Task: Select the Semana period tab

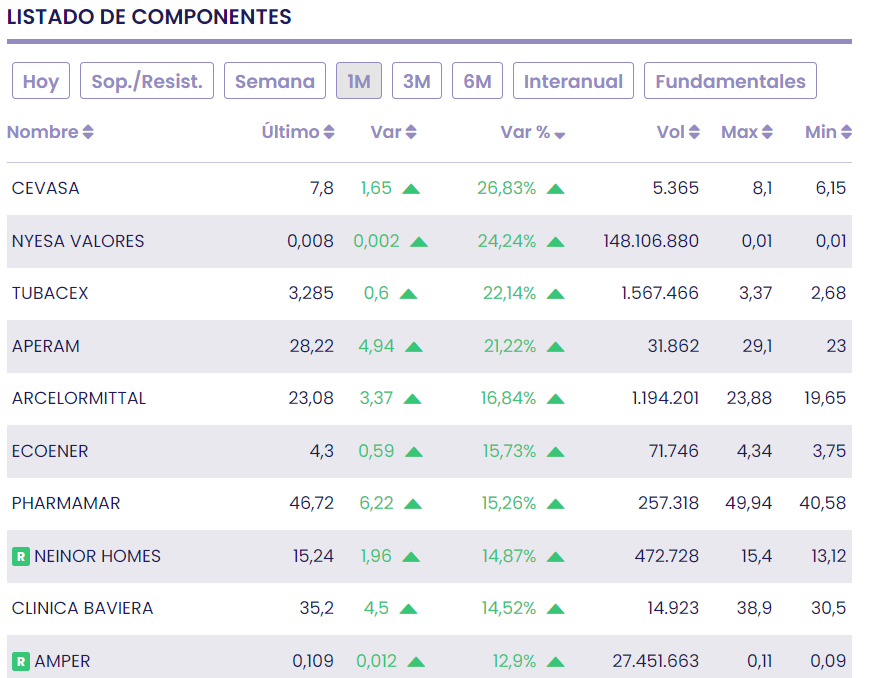Action: click(x=275, y=81)
